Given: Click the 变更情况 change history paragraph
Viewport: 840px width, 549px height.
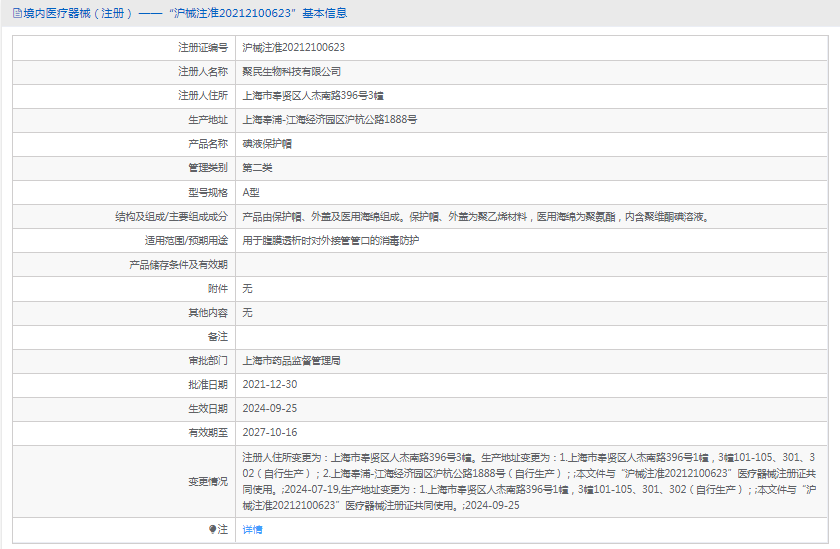Looking at the screenshot, I should [529, 482].
